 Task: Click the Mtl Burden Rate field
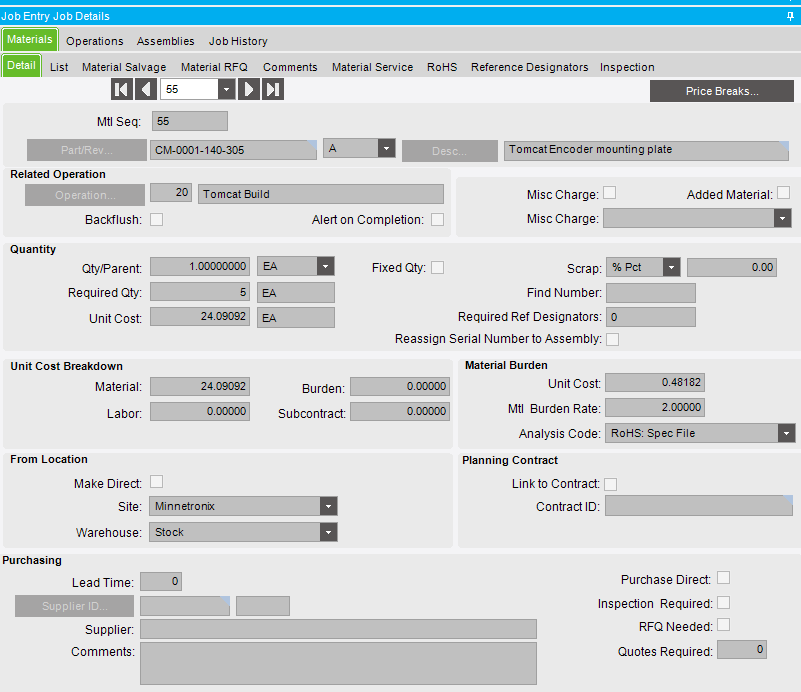point(655,408)
